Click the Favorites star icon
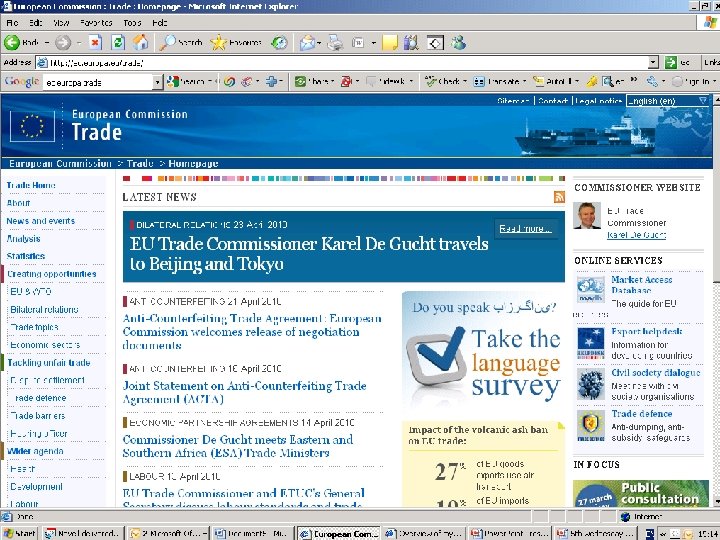The image size is (720, 540). pos(219,43)
